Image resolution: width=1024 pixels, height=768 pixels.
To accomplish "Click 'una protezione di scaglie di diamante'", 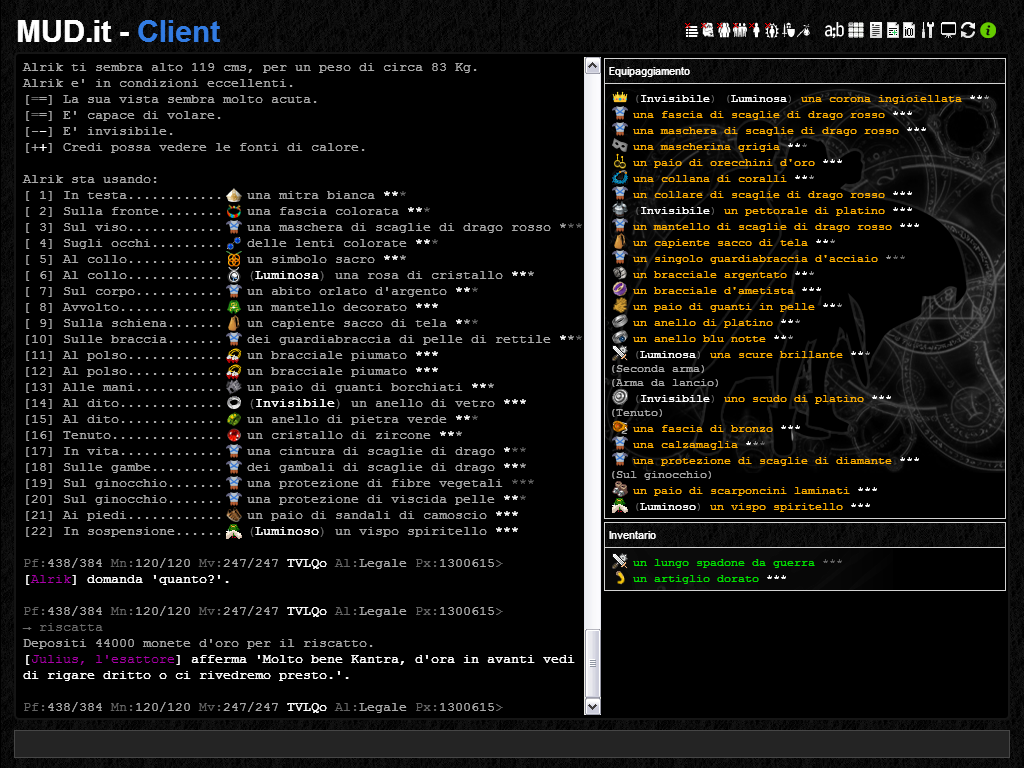I will pos(762,460).
